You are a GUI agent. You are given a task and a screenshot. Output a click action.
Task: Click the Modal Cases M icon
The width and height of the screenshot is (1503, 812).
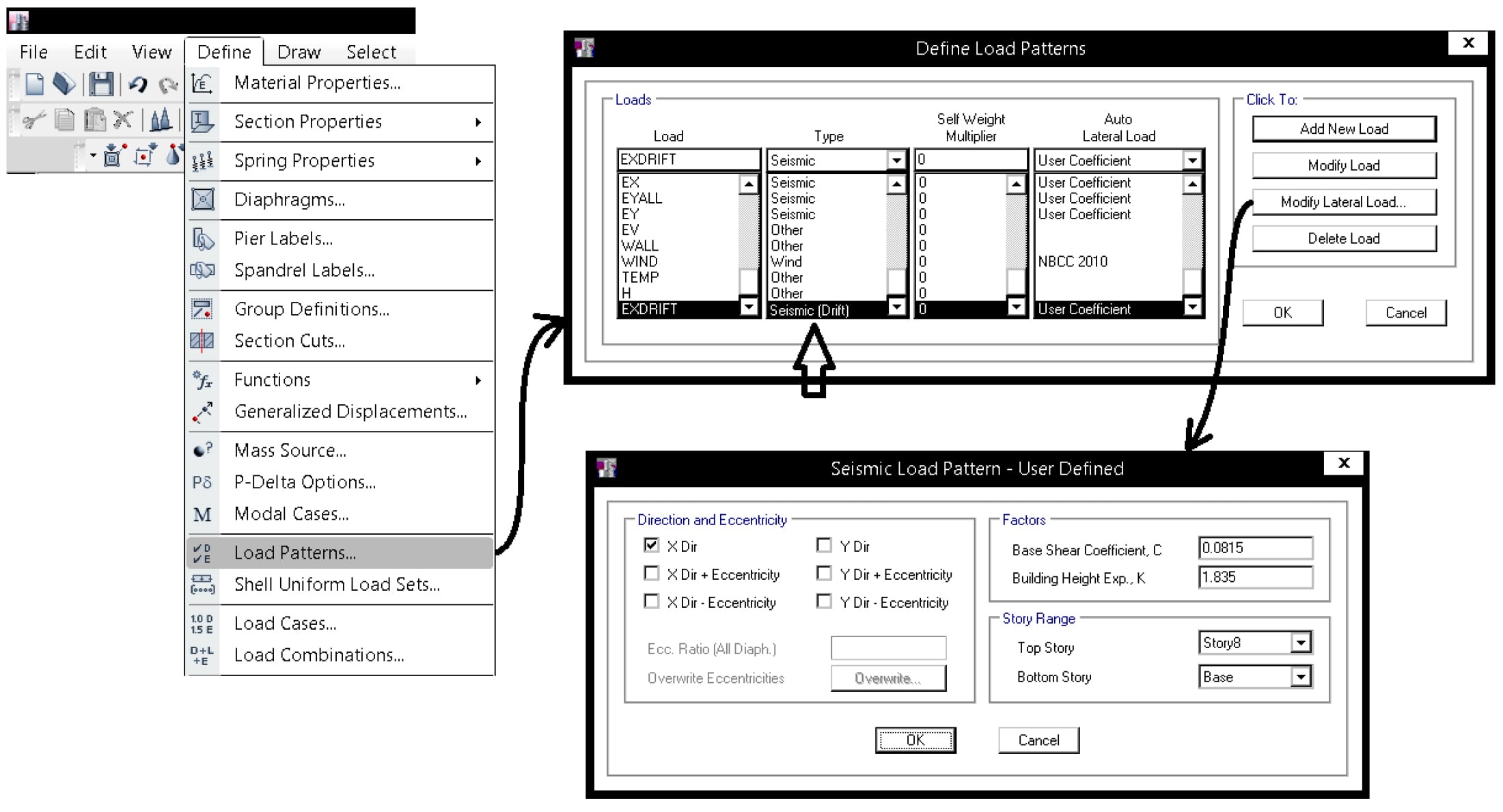click(x=202, y=514)
